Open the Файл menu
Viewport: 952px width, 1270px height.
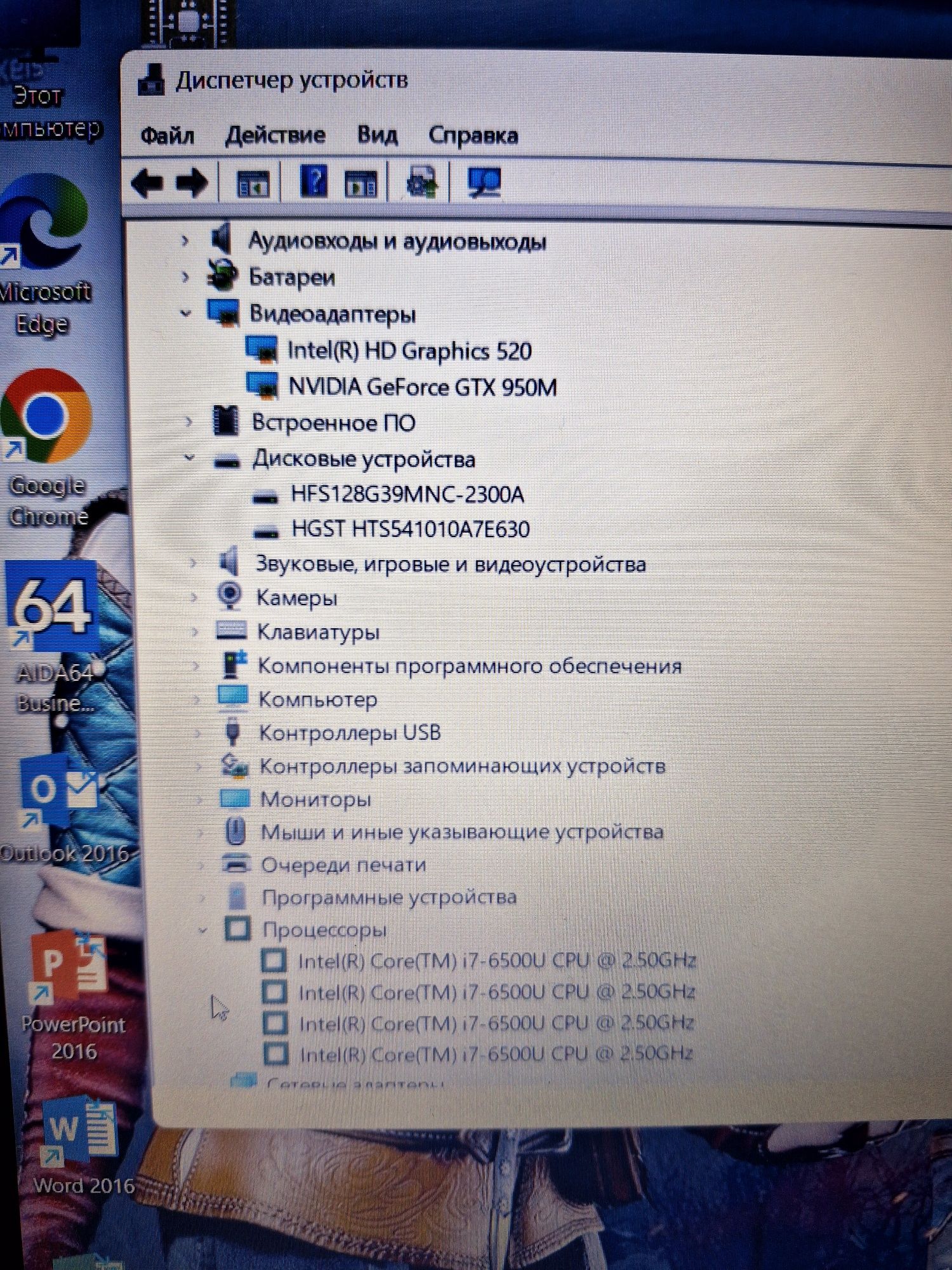coord(167,135)
